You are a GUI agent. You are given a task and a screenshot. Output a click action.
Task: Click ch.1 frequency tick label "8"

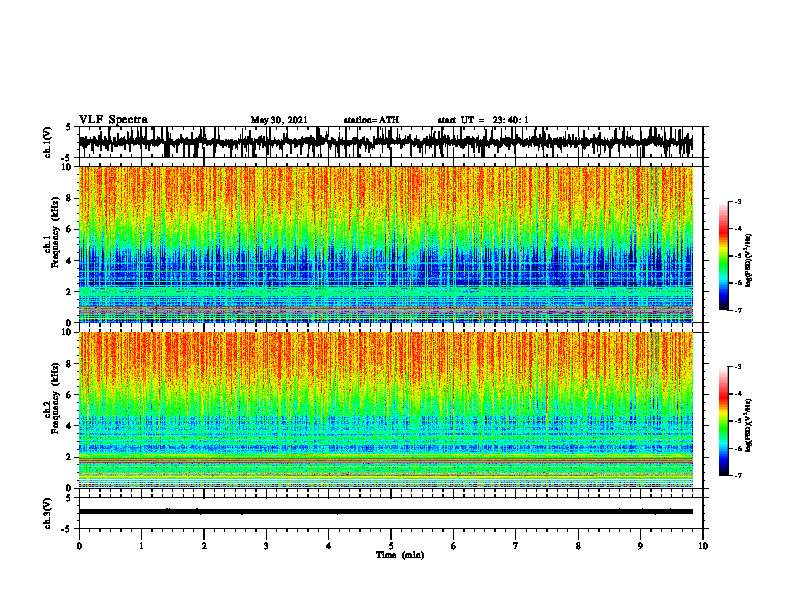click(69, 198)
